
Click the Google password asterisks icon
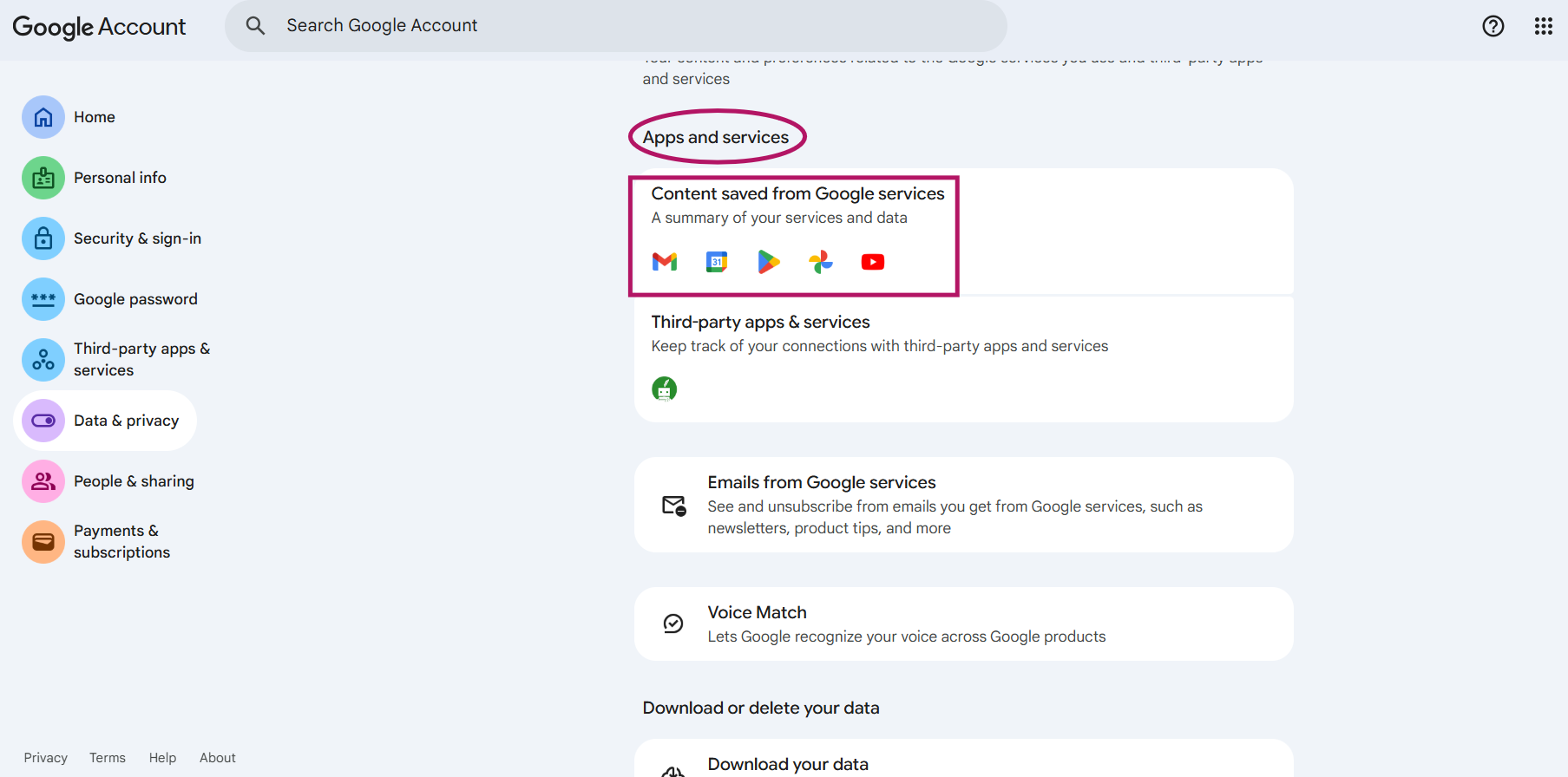point(43,299)
